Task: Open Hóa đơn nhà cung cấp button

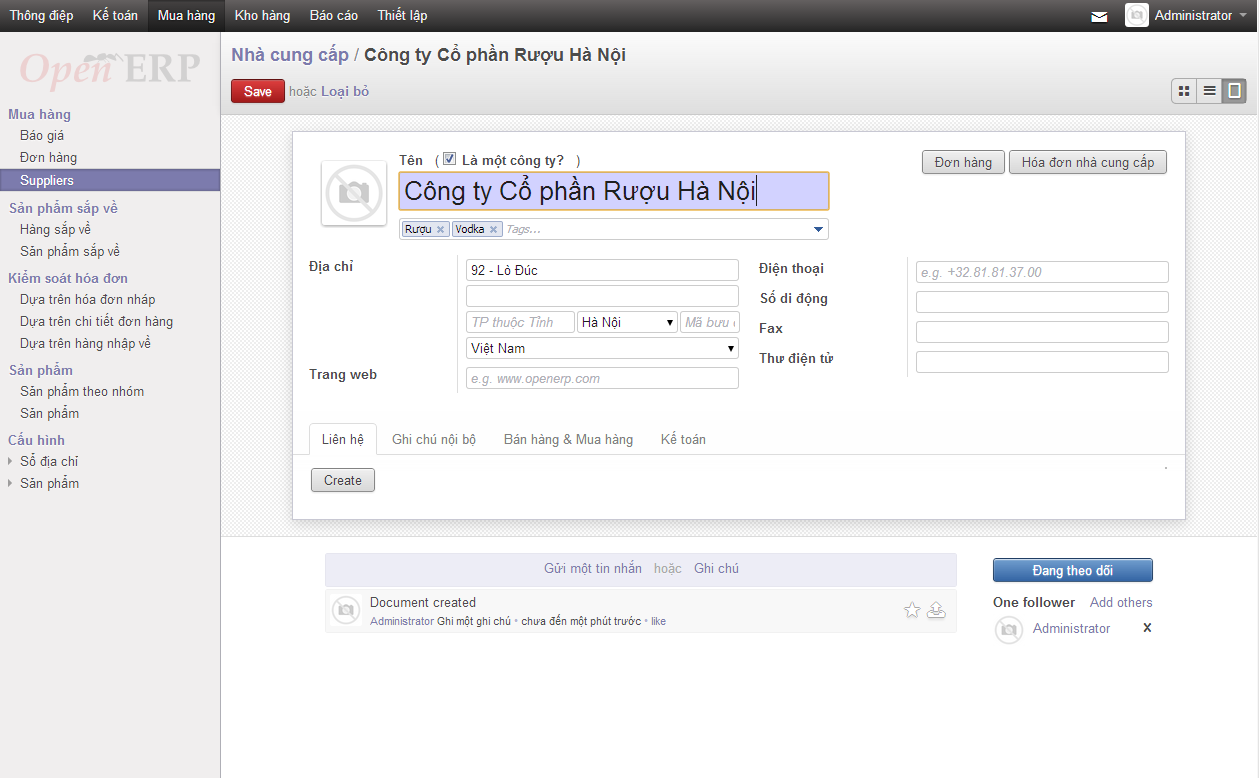Action: [x=1088, y=162]
